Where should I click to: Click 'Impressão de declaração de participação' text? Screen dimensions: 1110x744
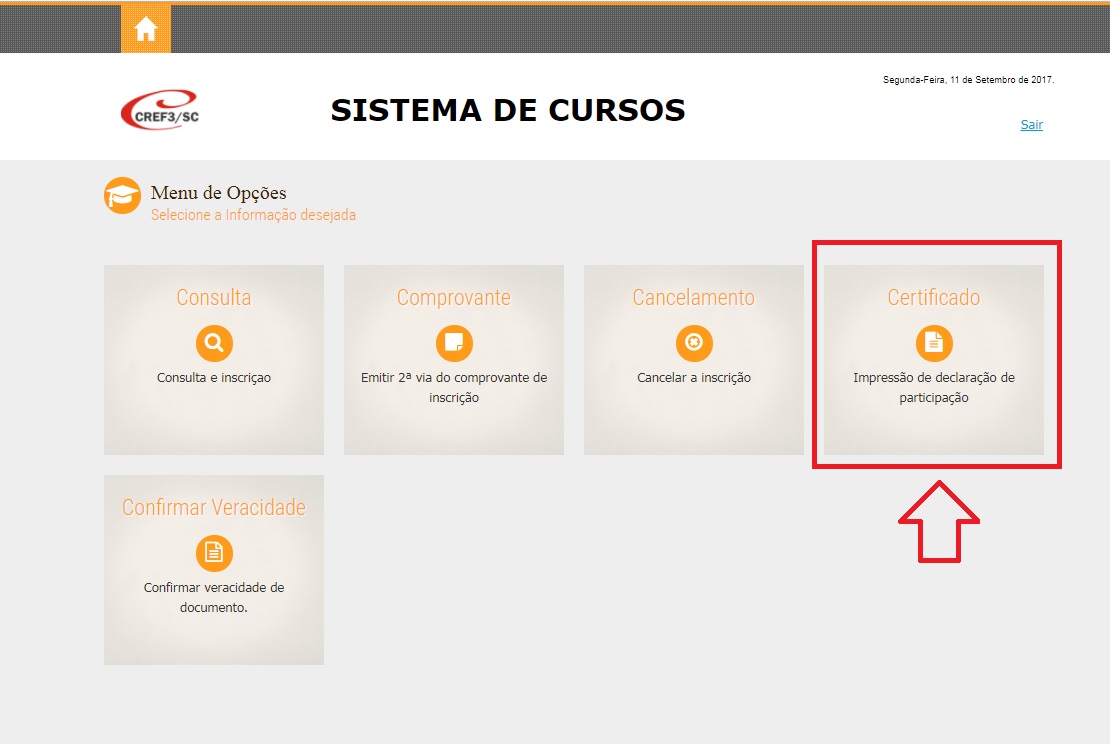tap(934, 387)
